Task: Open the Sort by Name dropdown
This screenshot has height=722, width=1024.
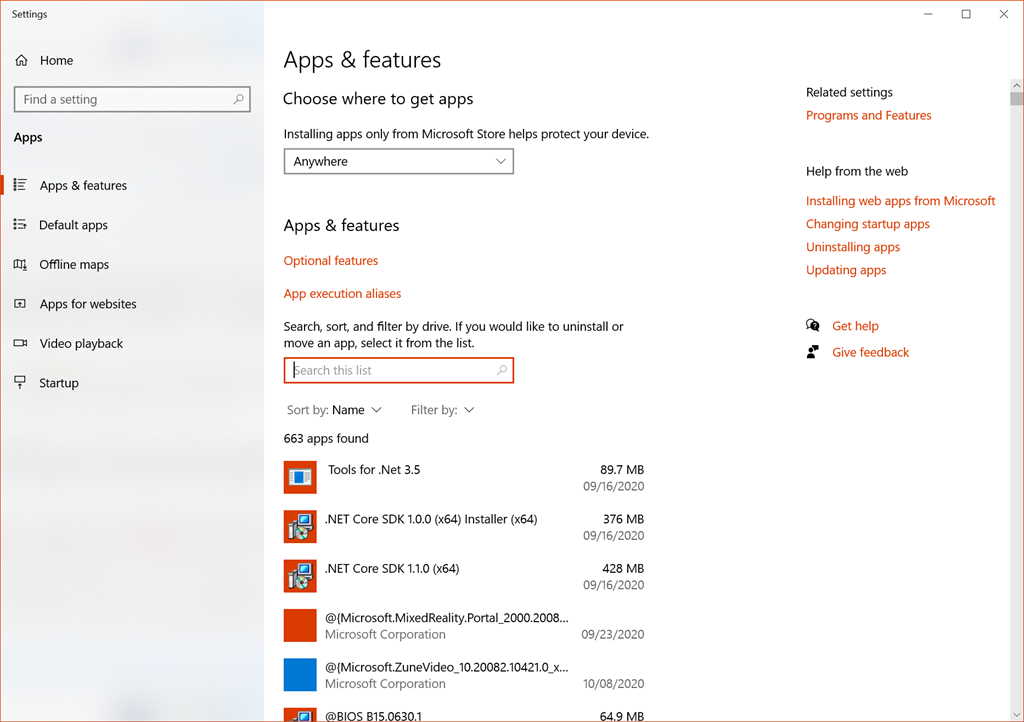Action: point(334,410)
